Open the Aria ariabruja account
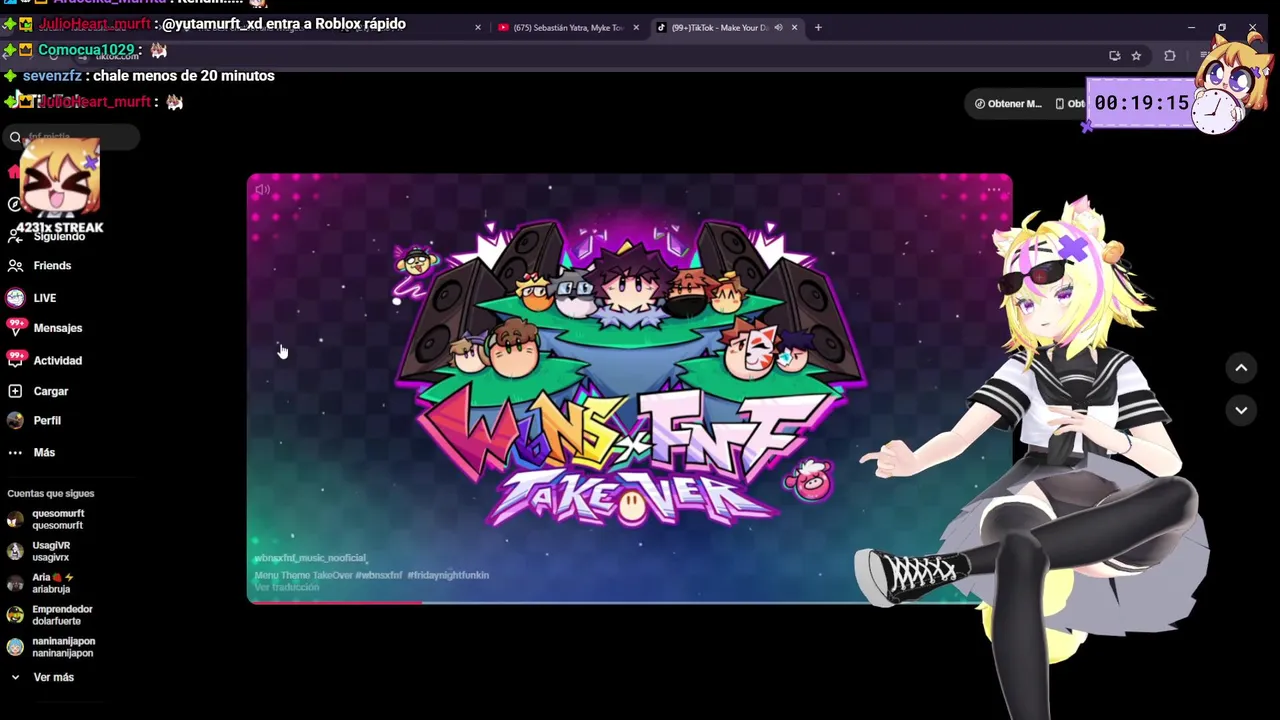Screen dimensions: 1280x720 click(x=53, y=584)
